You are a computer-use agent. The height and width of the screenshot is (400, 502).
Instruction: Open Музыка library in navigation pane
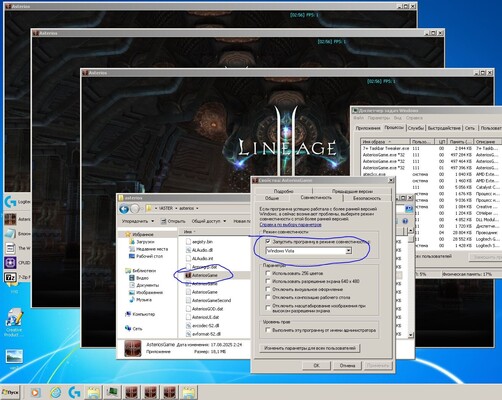[144, 300]
